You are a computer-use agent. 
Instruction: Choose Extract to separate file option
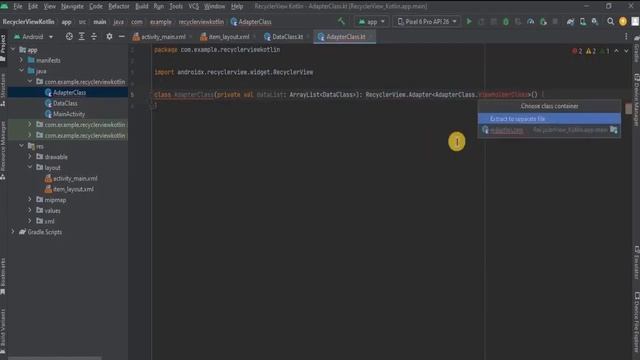[549, 119]
